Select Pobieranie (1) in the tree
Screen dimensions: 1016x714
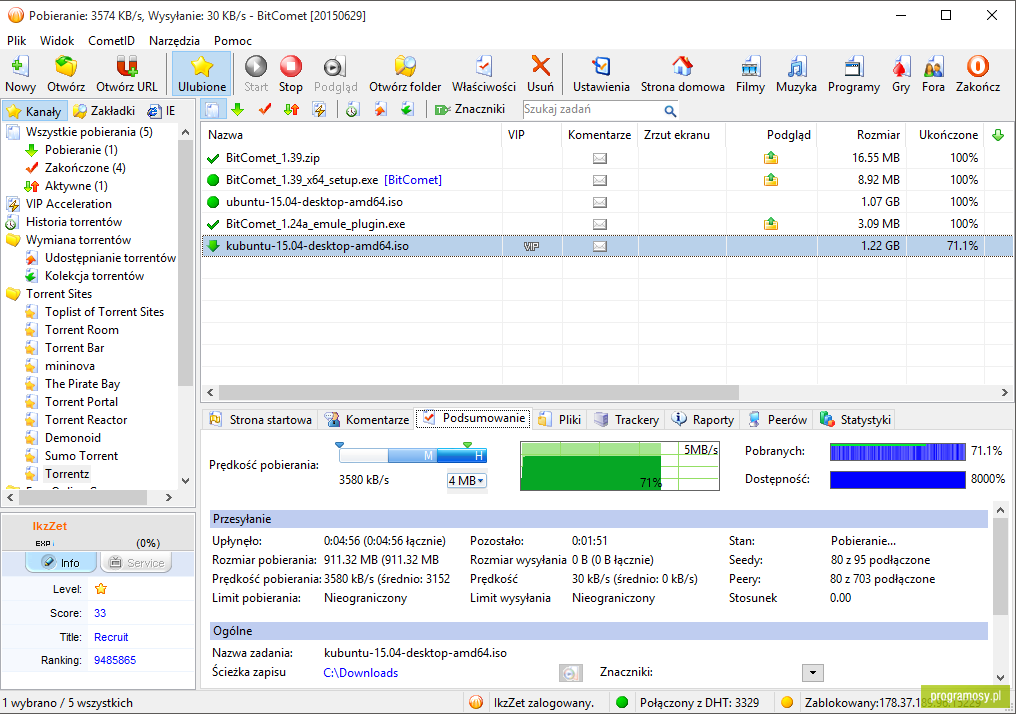pos(81,150)
